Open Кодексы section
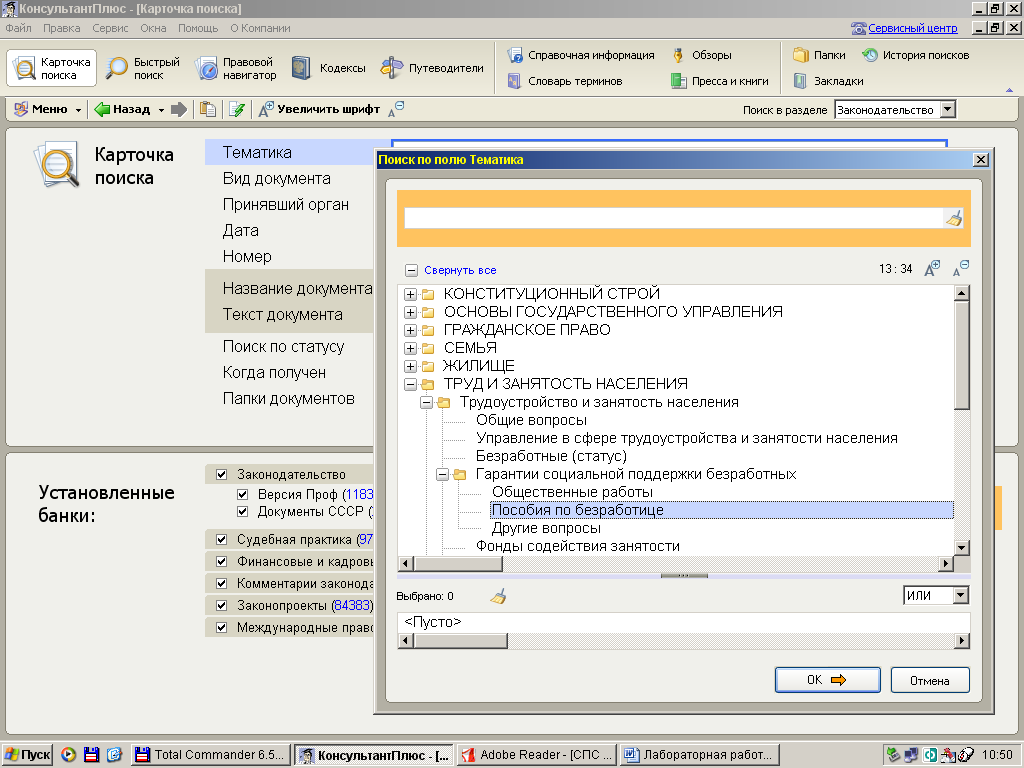The width and height of the screenshot is (1024, 768). (x=328, y=68)
